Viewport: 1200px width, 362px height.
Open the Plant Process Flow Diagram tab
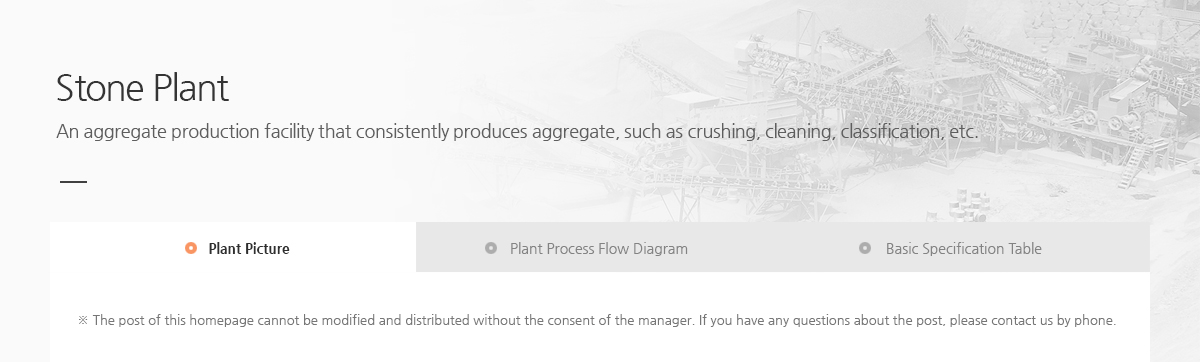(599, 248)
